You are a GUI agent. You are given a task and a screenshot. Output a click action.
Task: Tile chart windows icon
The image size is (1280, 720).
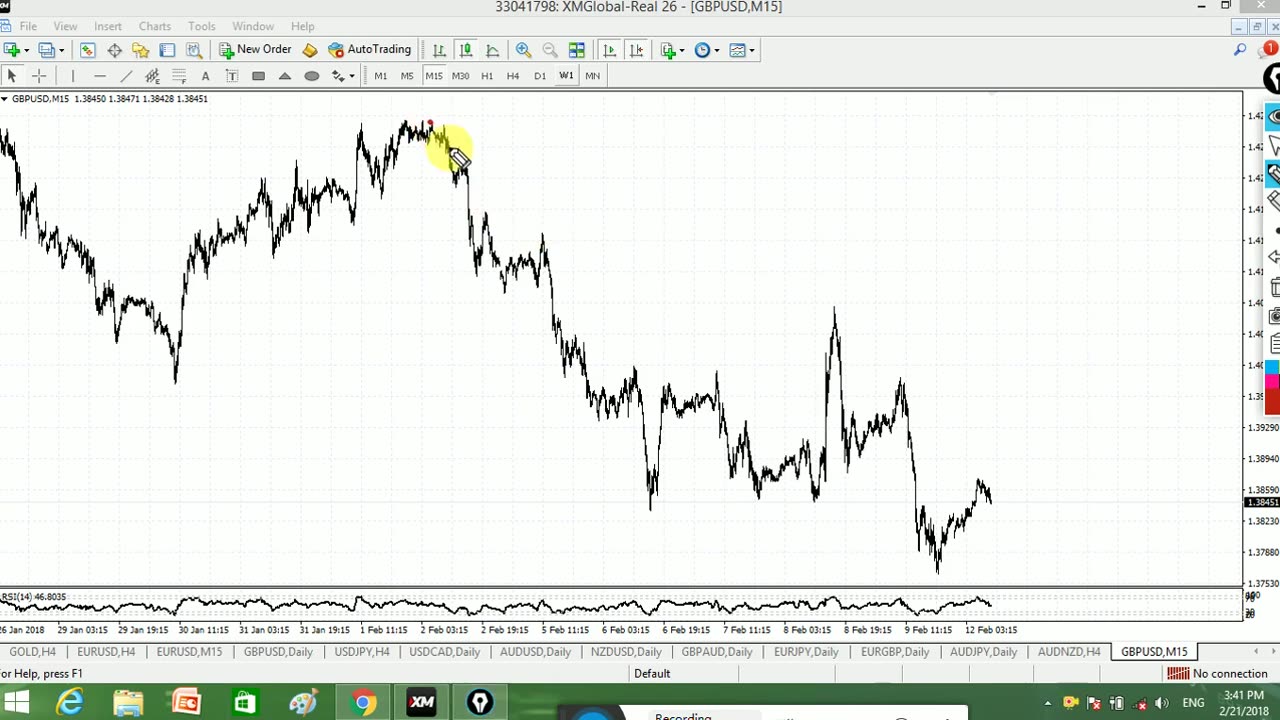point(576,50)
